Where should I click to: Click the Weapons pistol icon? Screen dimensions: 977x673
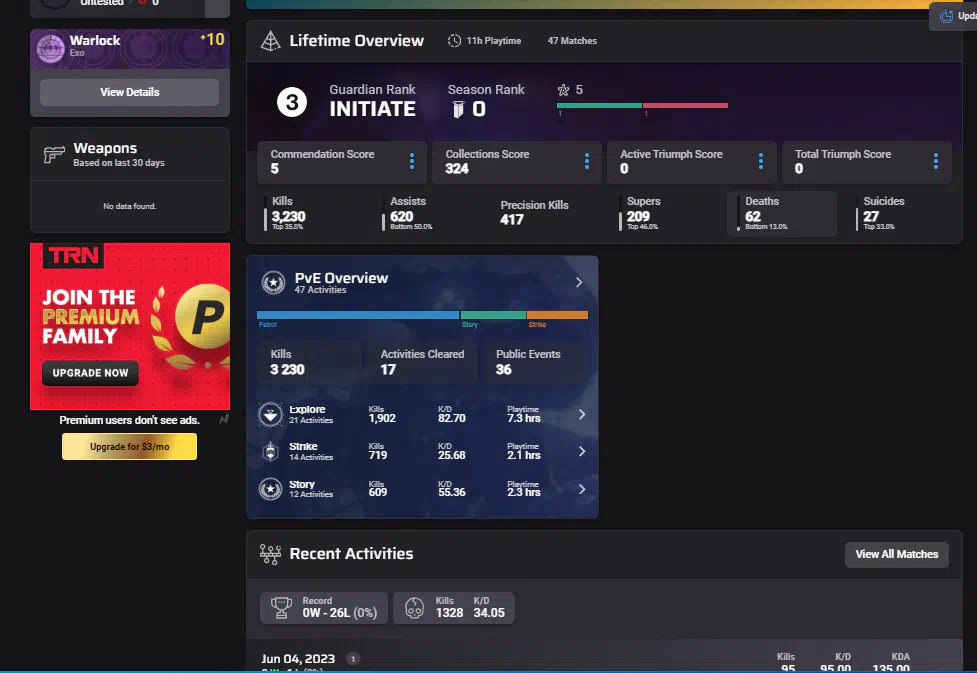click(x=54, y=155)
